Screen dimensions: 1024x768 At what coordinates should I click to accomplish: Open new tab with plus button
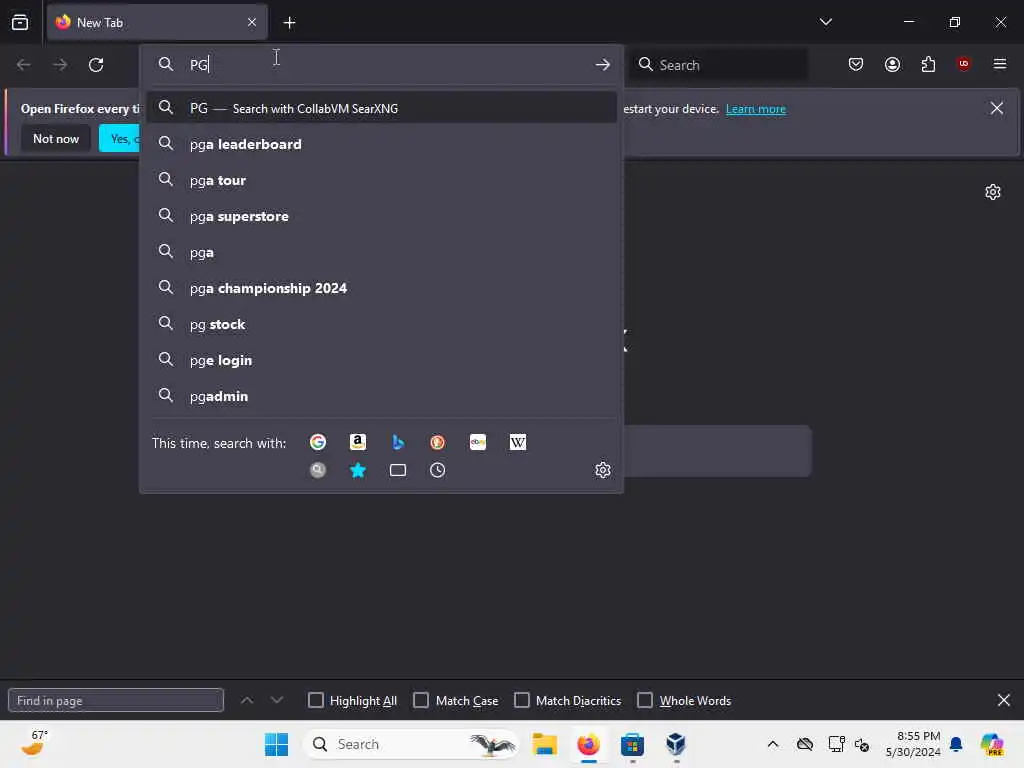289,23
